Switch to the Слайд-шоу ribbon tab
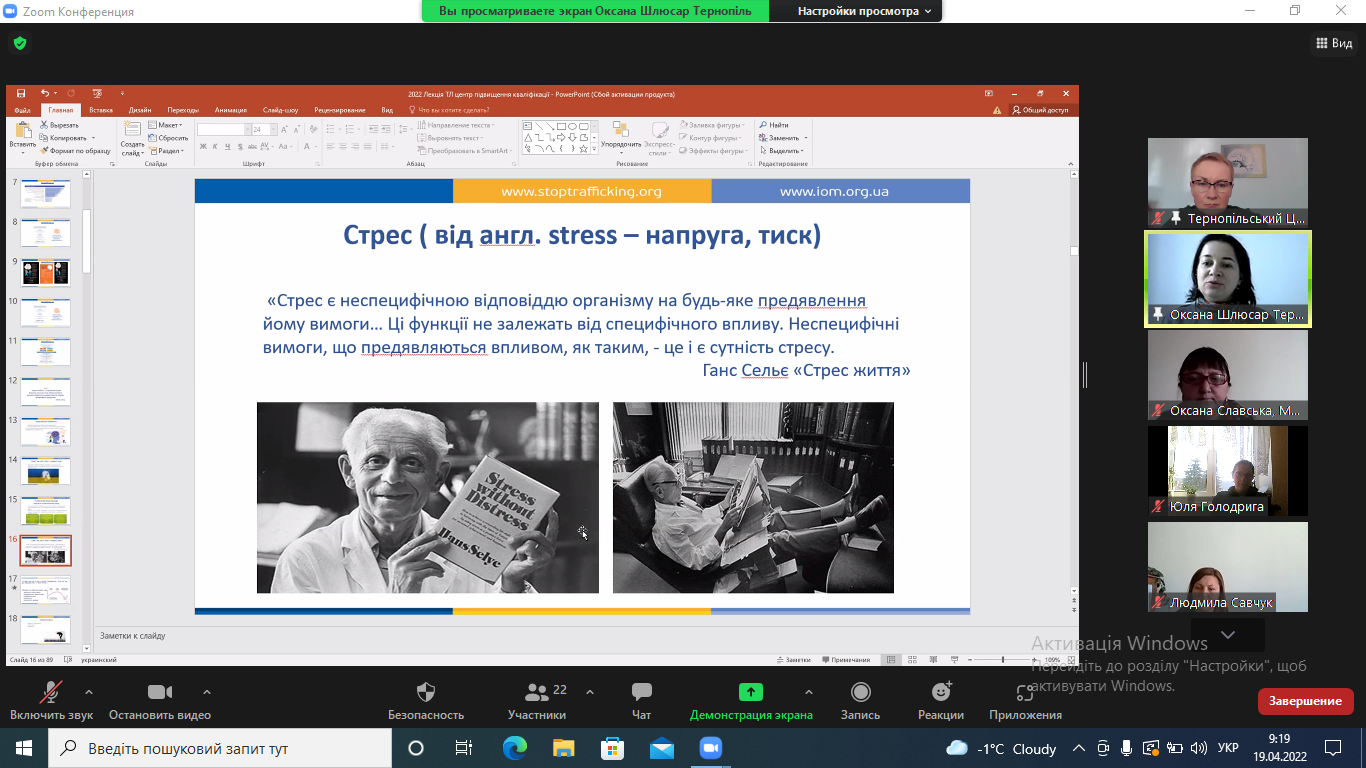The image size is (1366, 768). tap(281, 110)
